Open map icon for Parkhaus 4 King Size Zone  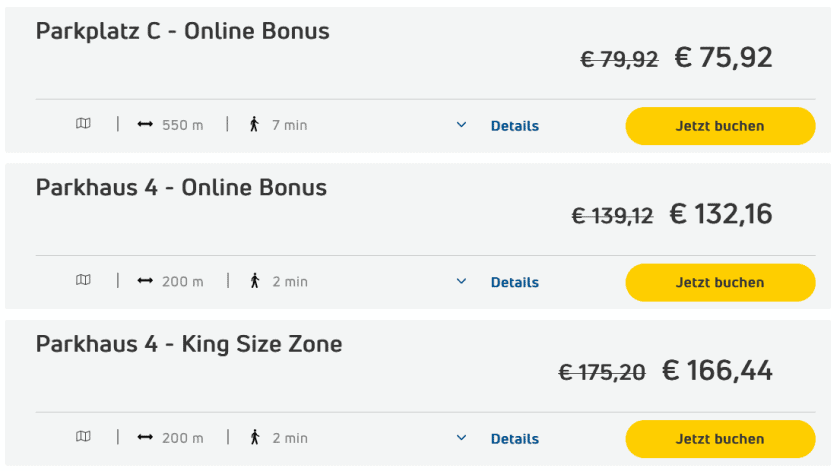[83, 437]
